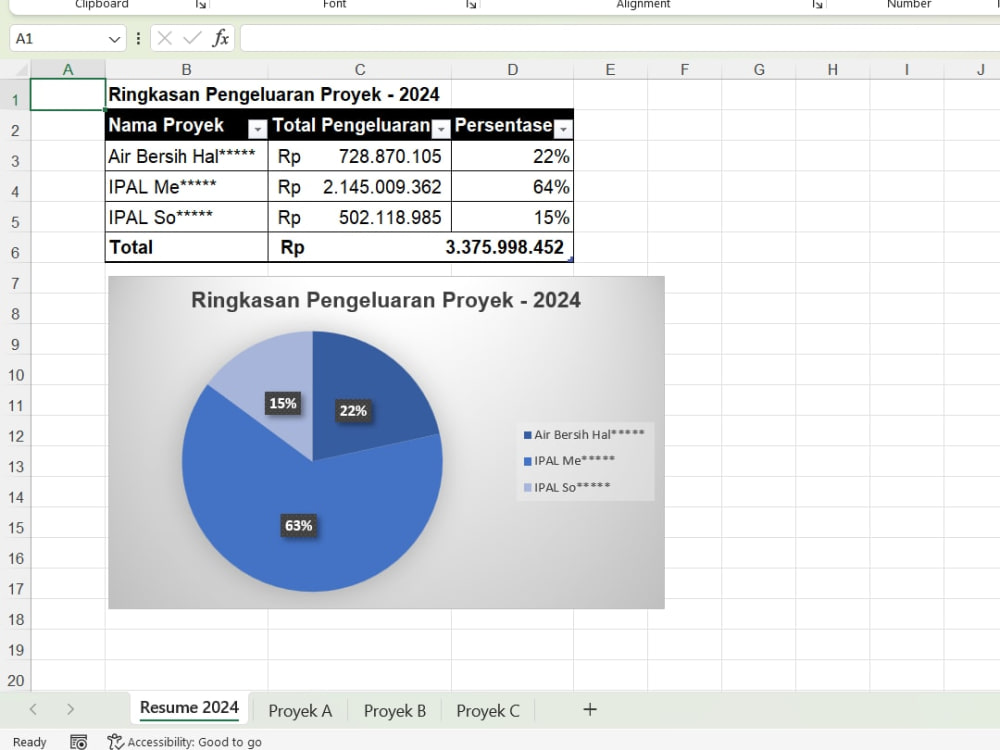Image resolution: width=1000 pixels, height=750 pixels.
Task: Open the Clipboard dialog launcher
Action: pyautogui.click(x=201, y=4)
